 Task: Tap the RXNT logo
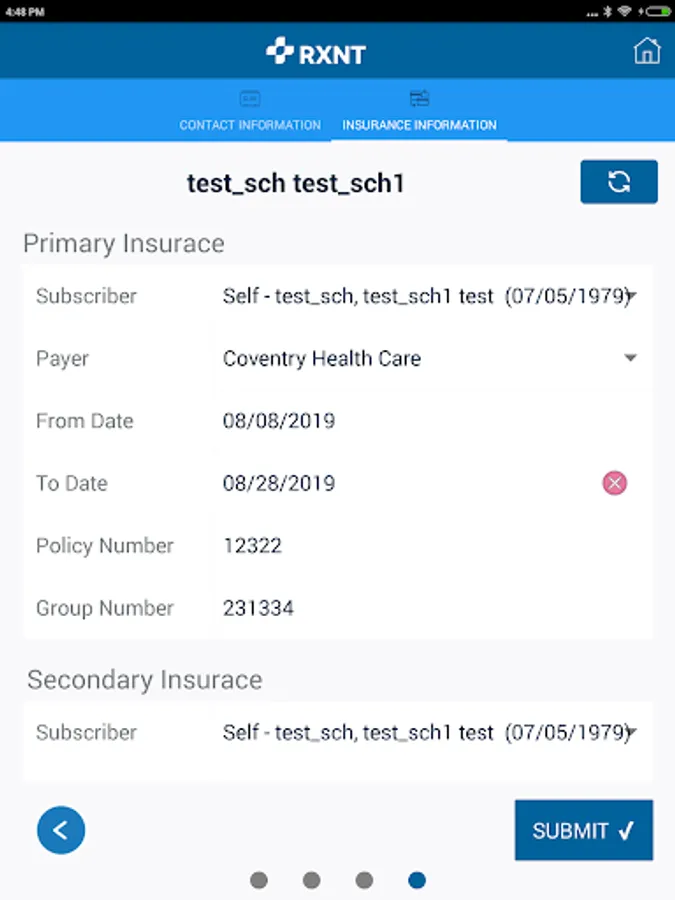coord(316,52)
